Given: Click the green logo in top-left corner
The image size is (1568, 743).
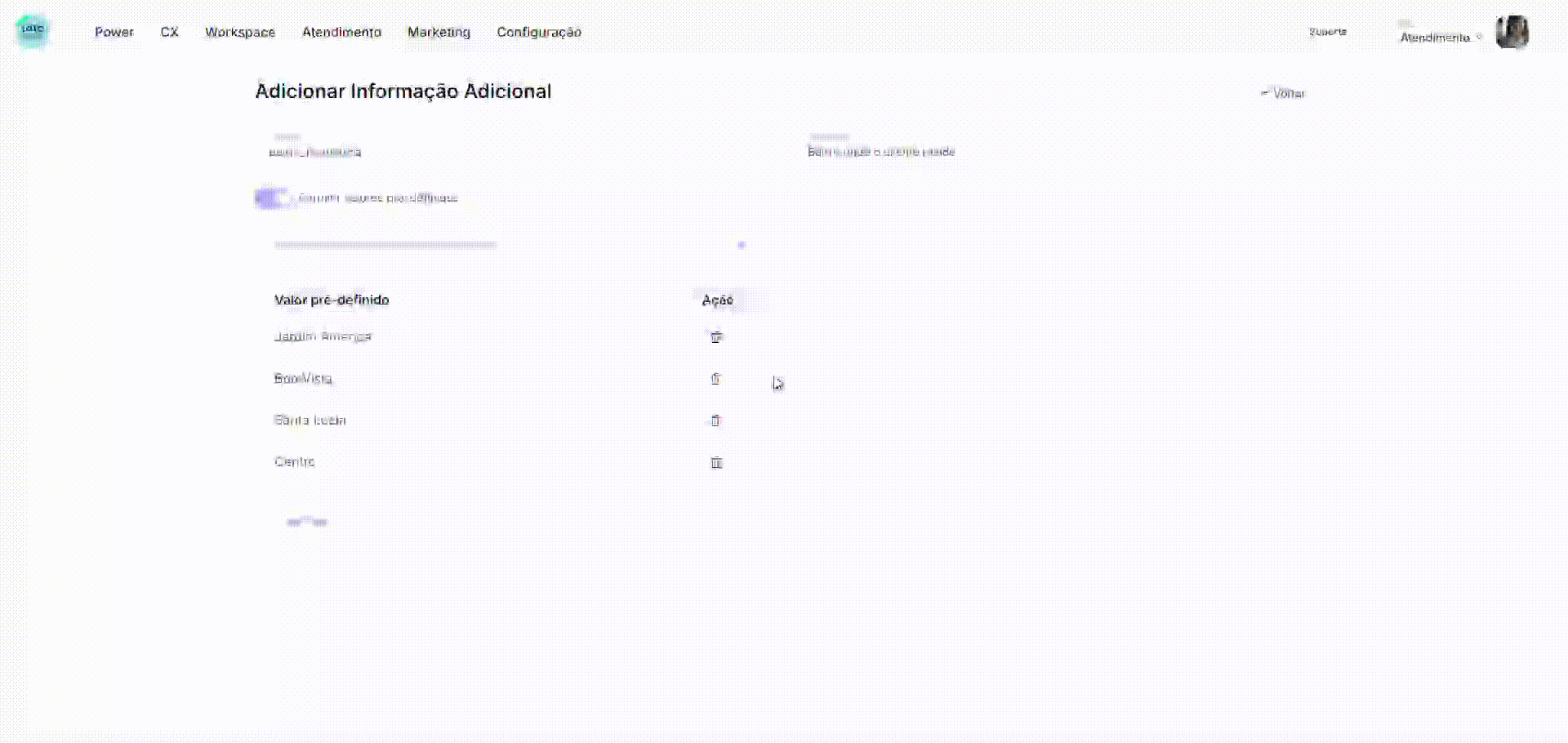Looking at the screenshot, I should point(33,31).
